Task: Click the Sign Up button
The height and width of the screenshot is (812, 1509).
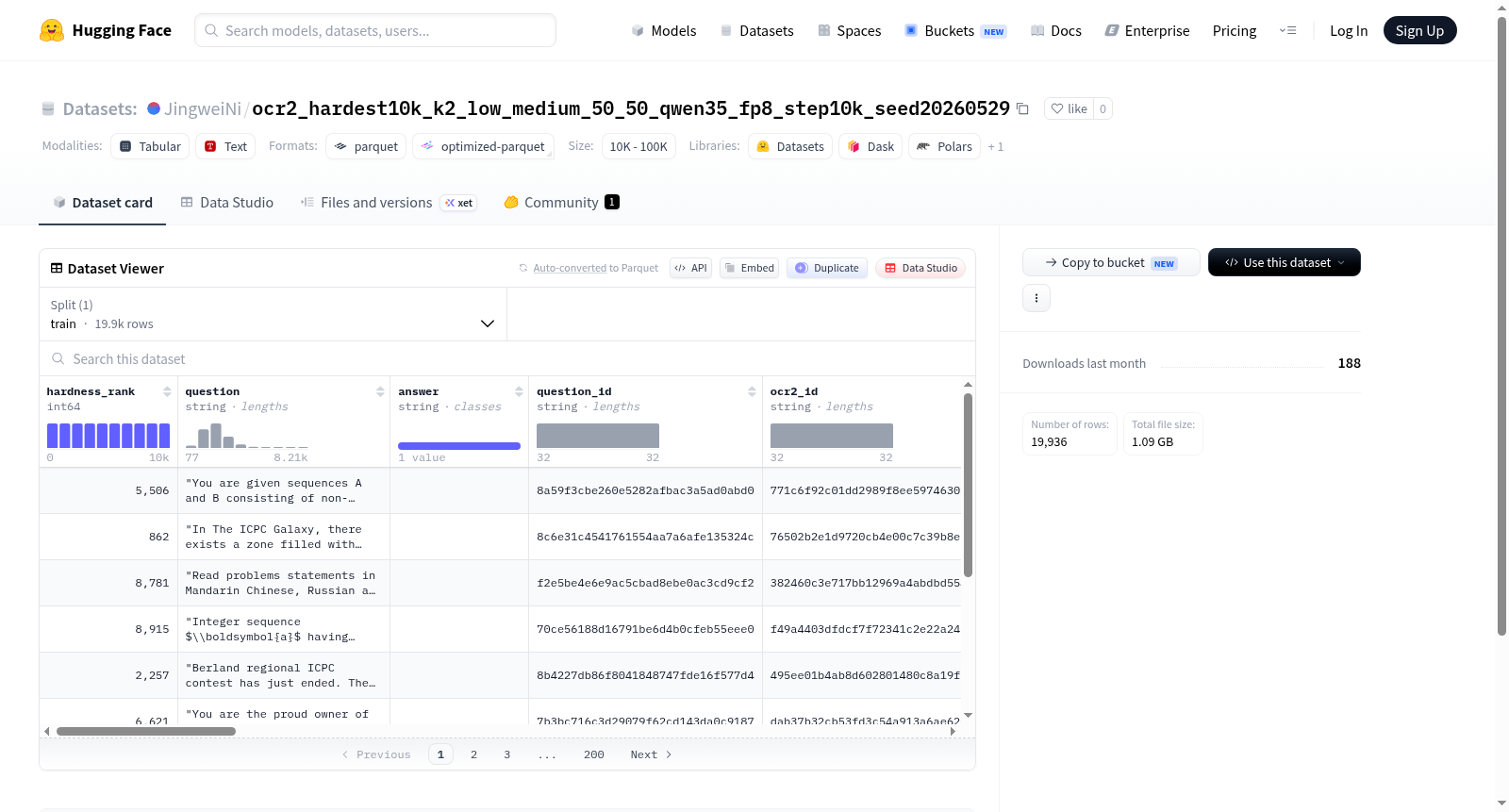Action: tap(1419, 30)
